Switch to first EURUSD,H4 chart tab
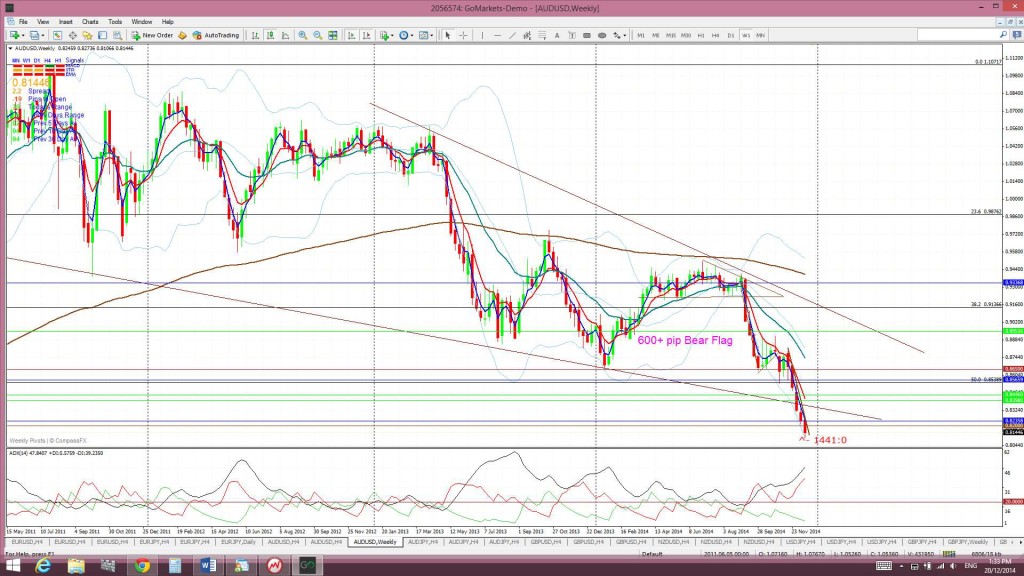 pos(27,542)
